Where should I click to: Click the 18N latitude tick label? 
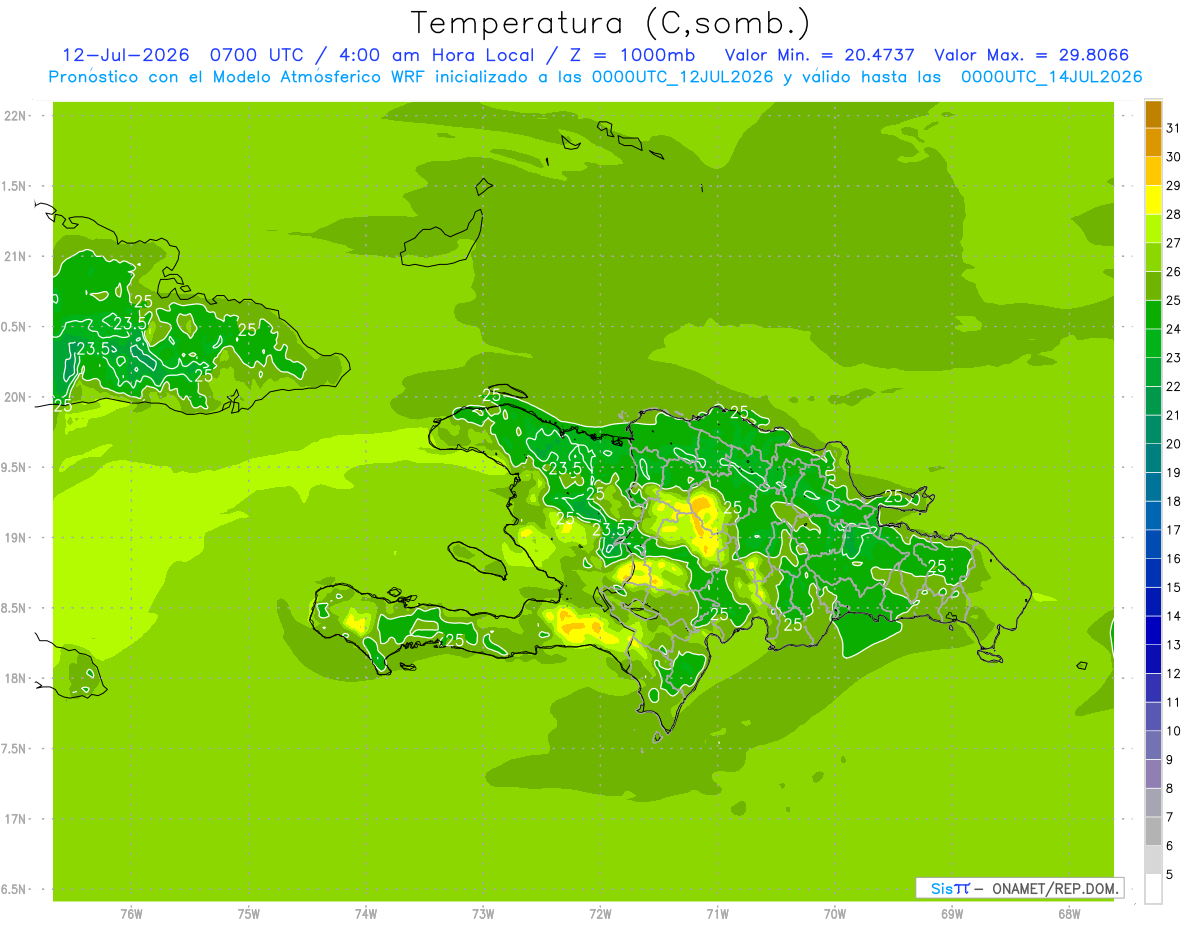pyautogui.click(x=16, y=678)
